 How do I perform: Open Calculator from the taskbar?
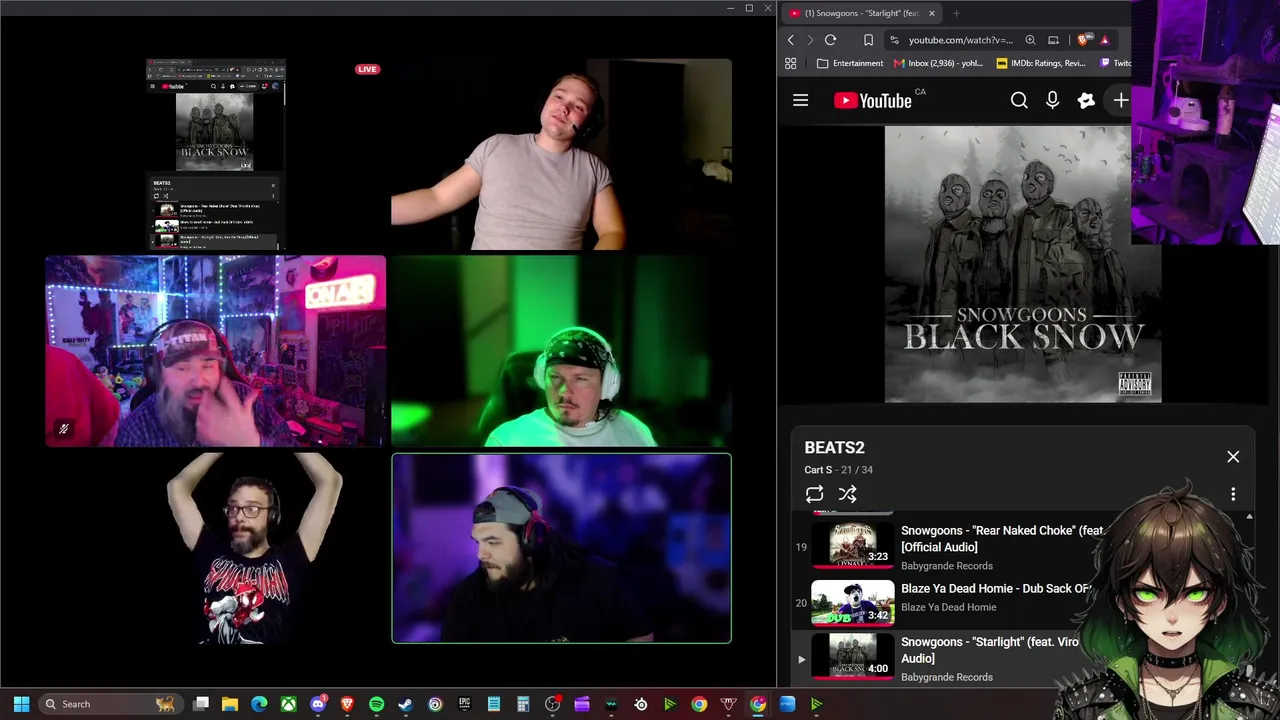523,704
